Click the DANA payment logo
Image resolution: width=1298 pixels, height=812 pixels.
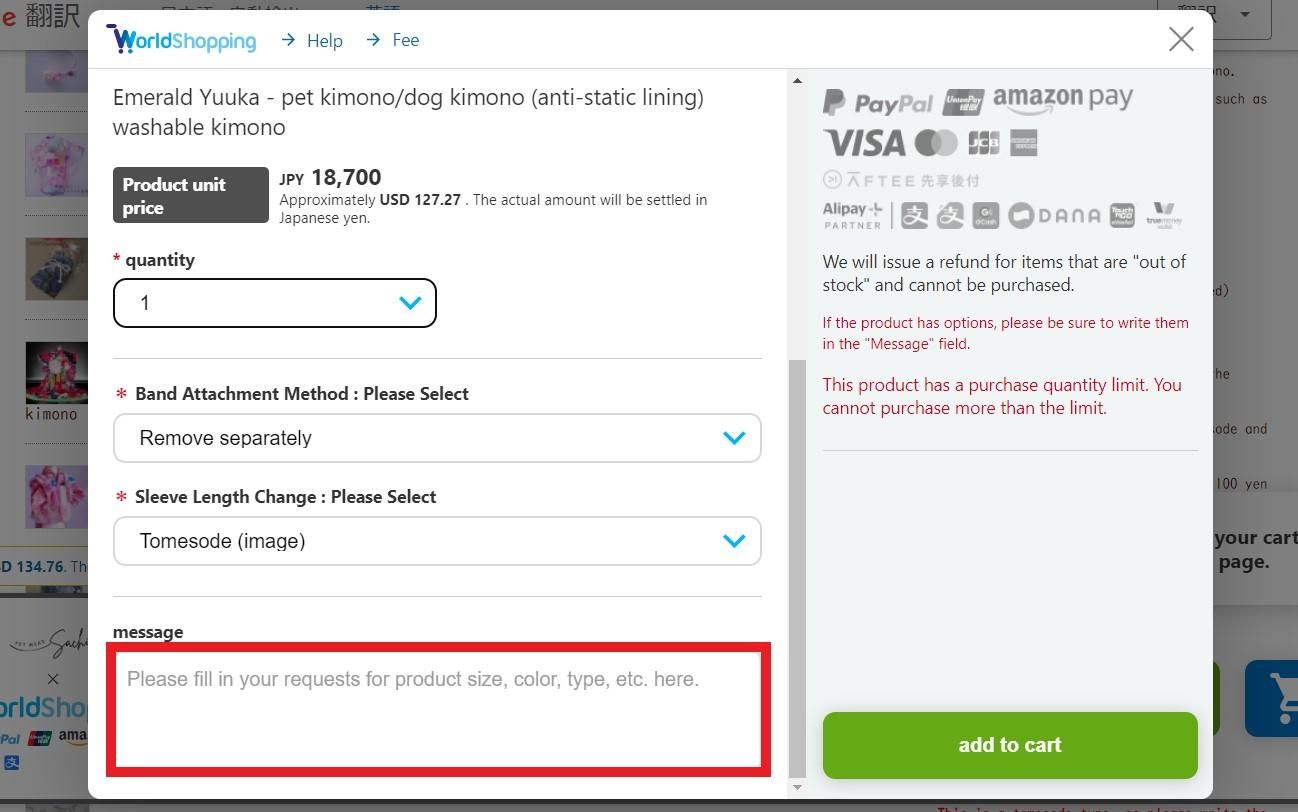click(1054, 215)
